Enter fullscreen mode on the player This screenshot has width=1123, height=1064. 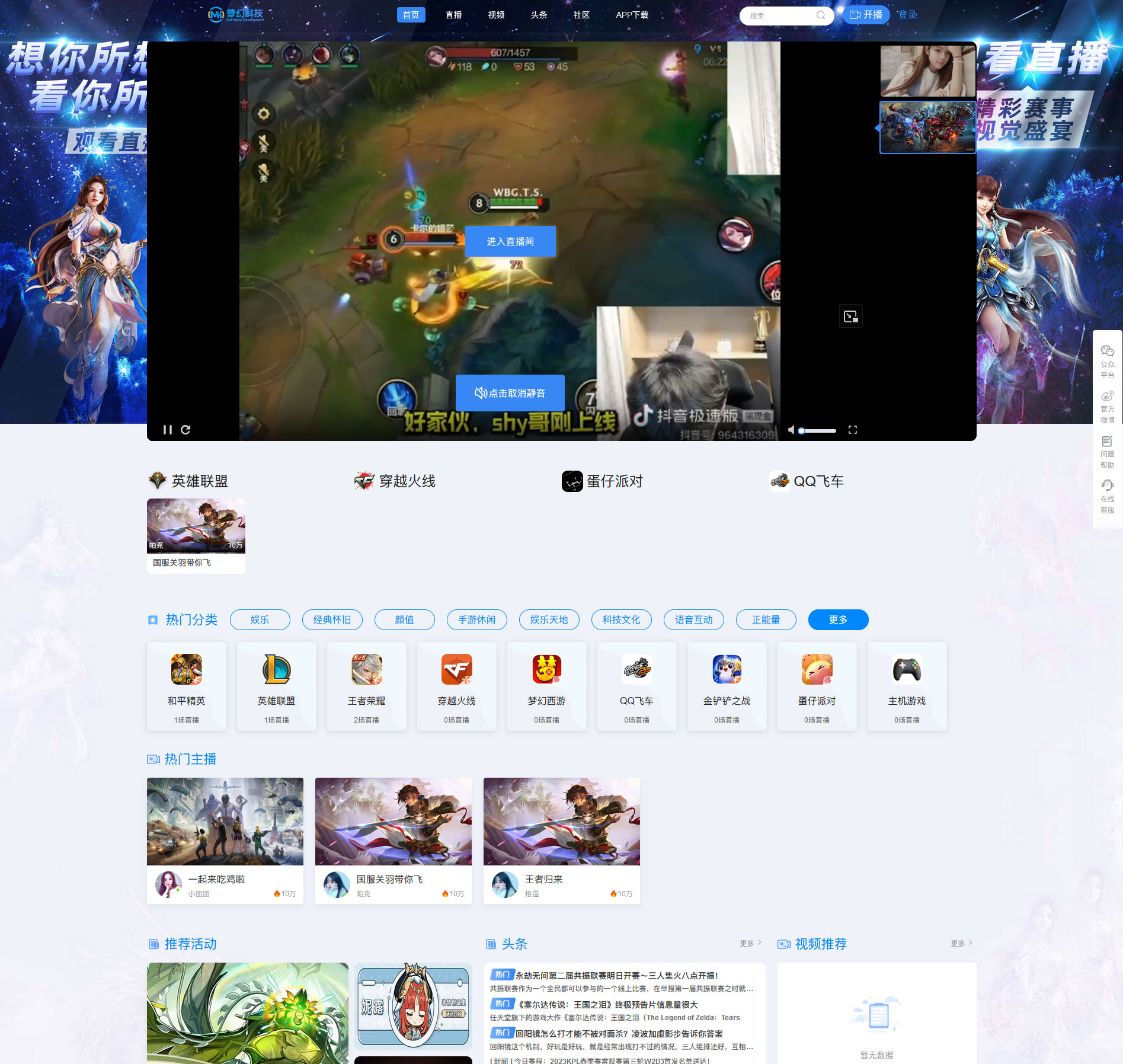pos(853,430)
